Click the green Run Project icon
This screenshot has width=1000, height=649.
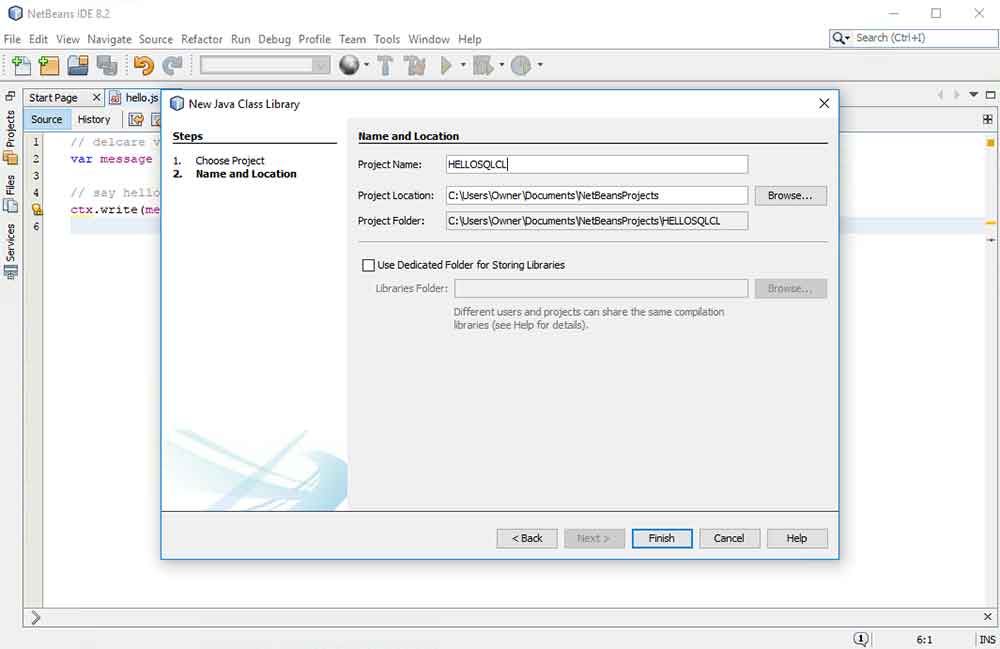pos(446,65)
